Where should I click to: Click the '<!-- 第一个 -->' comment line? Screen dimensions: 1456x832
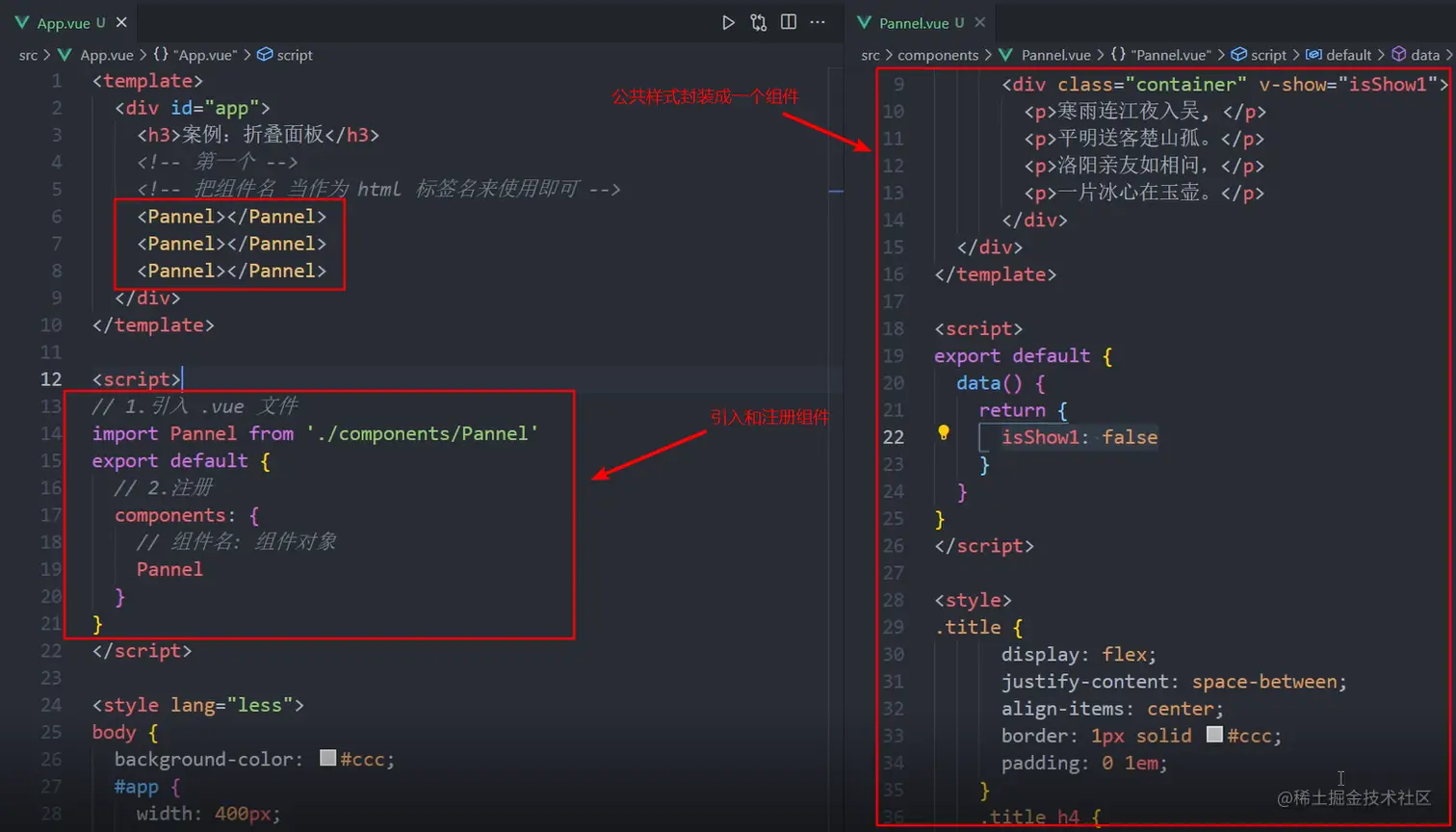pos(218,162)
